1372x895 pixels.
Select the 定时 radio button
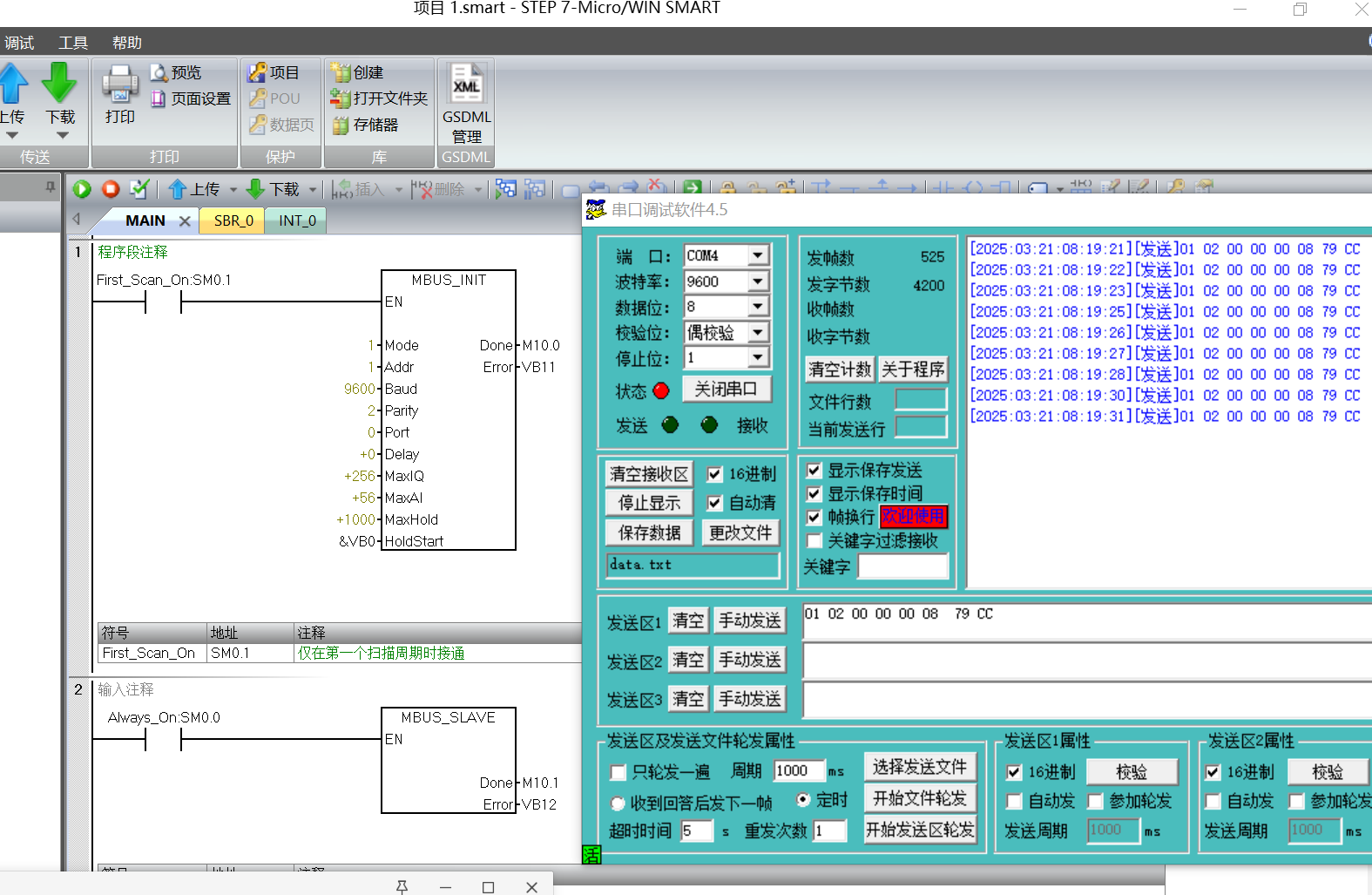(803, 800)
